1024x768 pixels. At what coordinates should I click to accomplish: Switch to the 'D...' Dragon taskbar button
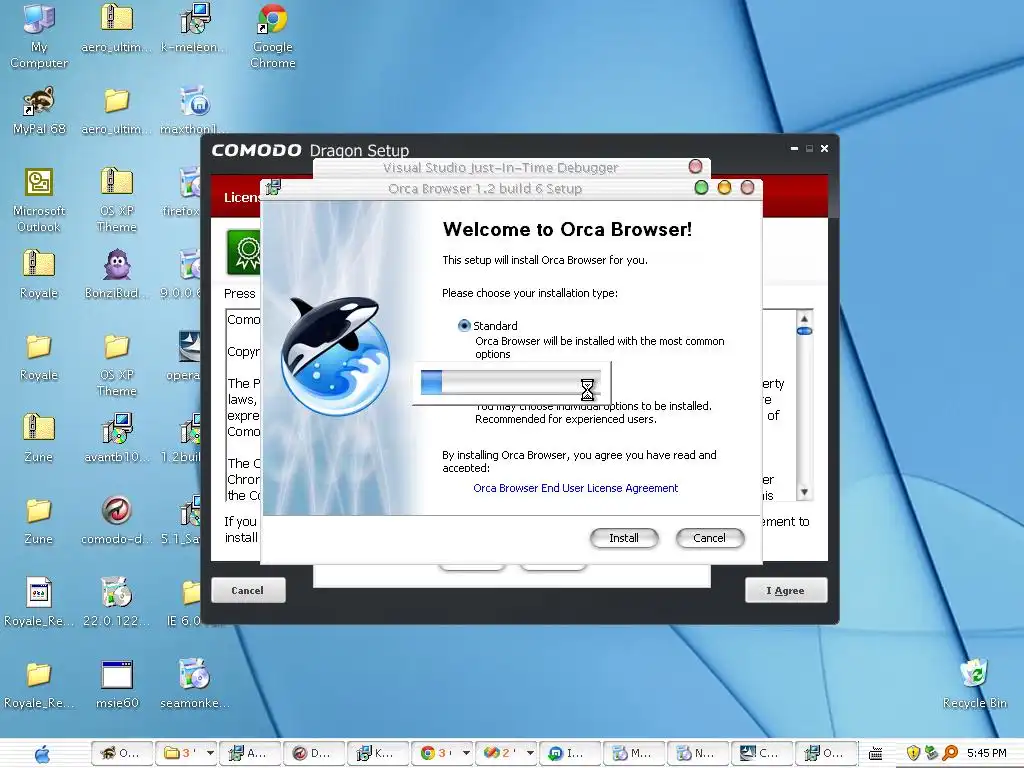(x=313, y=753)
